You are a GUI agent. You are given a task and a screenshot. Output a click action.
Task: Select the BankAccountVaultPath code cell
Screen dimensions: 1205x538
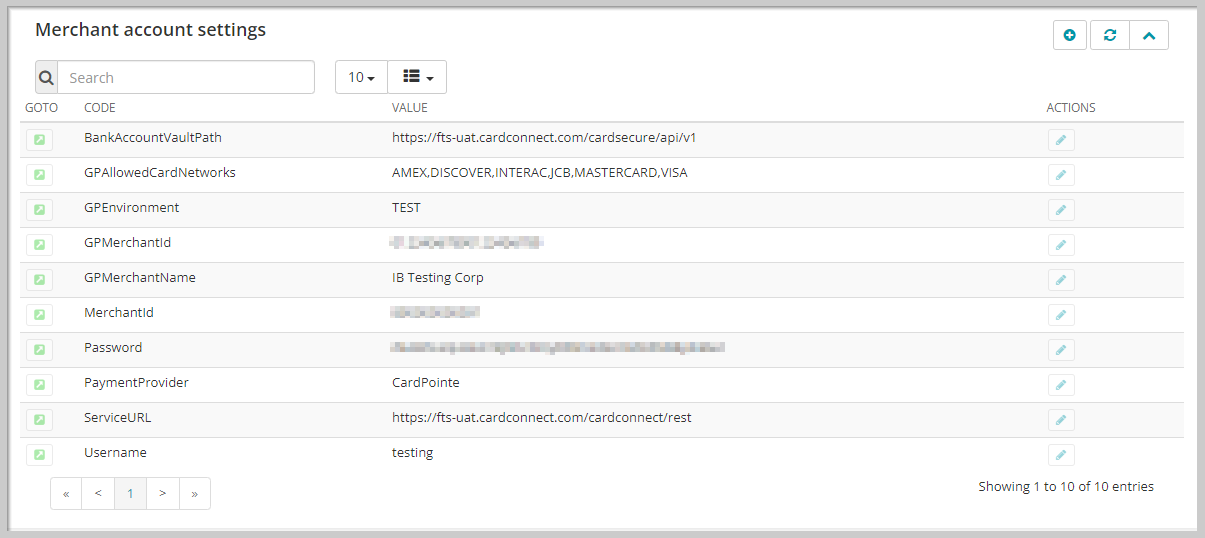click(x=152, y=137)
